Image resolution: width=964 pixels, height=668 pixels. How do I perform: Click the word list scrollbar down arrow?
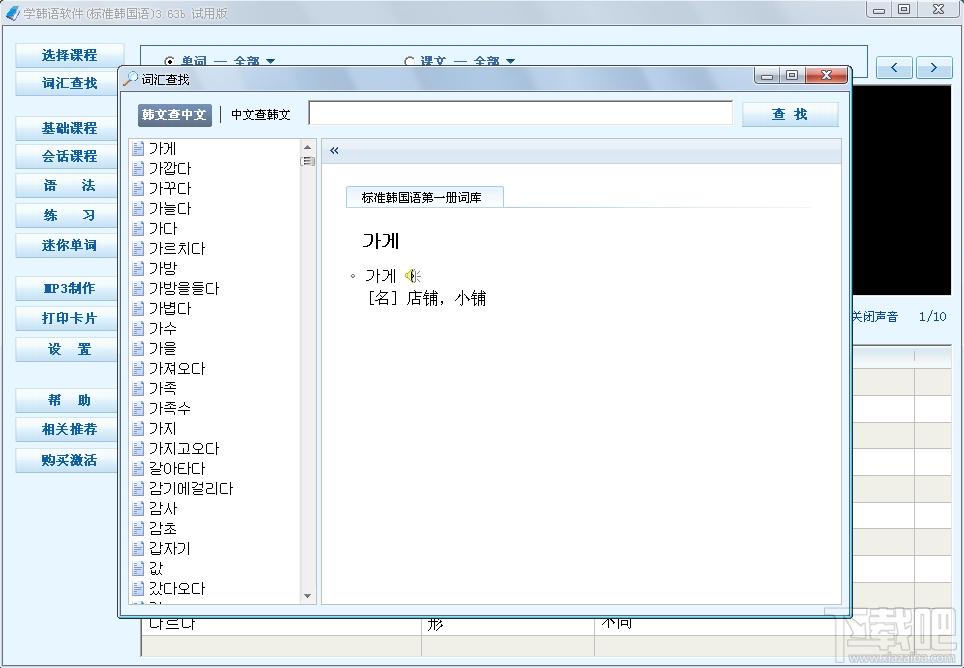coord(307,596)
